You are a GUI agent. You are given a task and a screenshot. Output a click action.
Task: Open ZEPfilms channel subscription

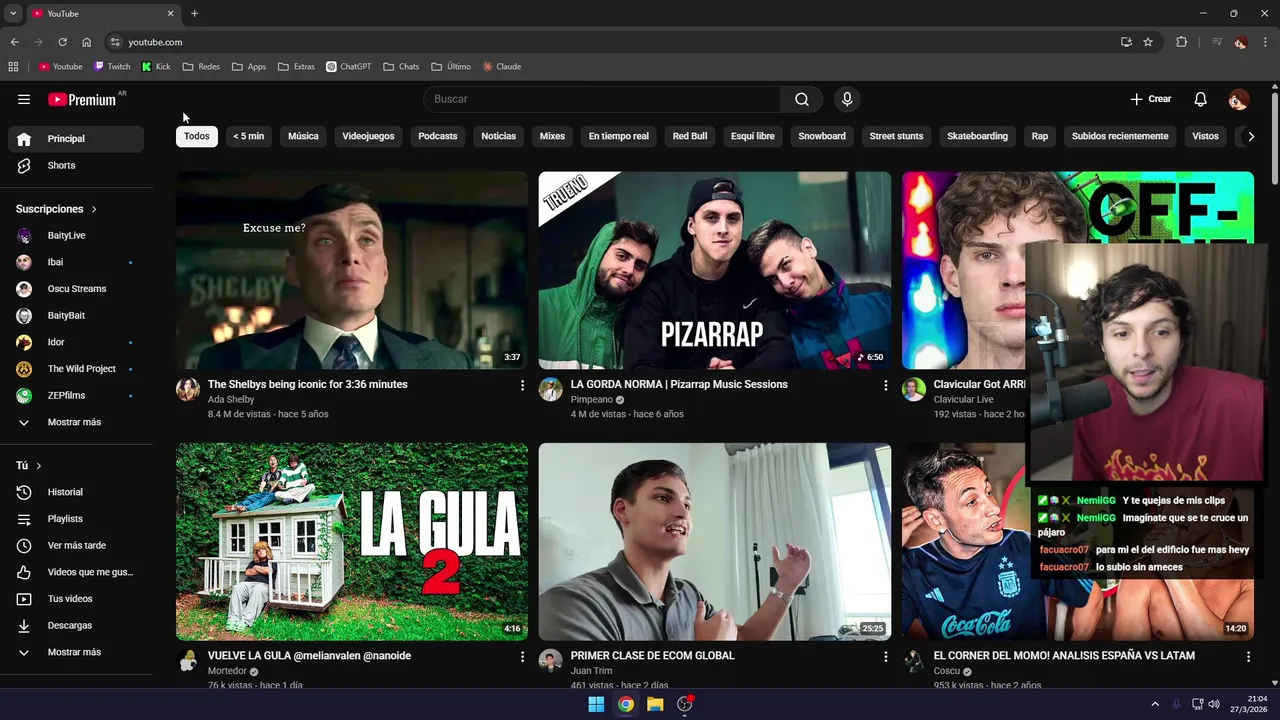click(x=76, y=395)
